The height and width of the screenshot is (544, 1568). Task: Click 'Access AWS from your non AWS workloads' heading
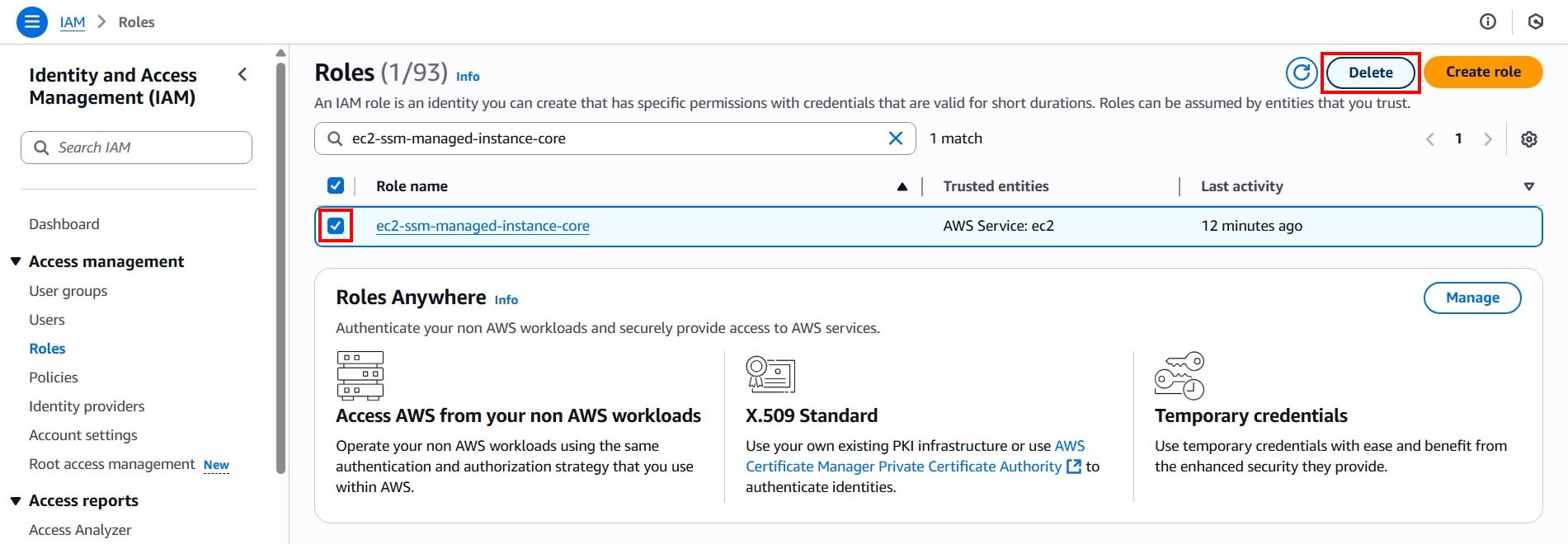tap(518, 415)
